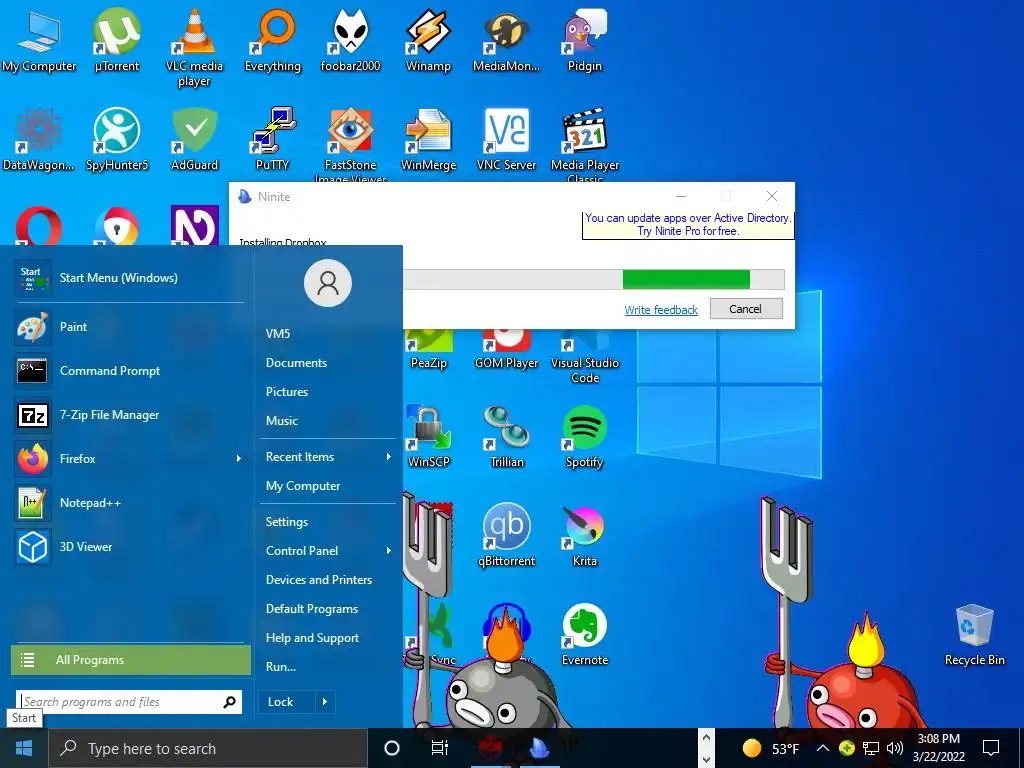This screenshot has height=768, width=1024.
Task: Launch qBittorrent desktop icon
Action: [x=507, y=535]
